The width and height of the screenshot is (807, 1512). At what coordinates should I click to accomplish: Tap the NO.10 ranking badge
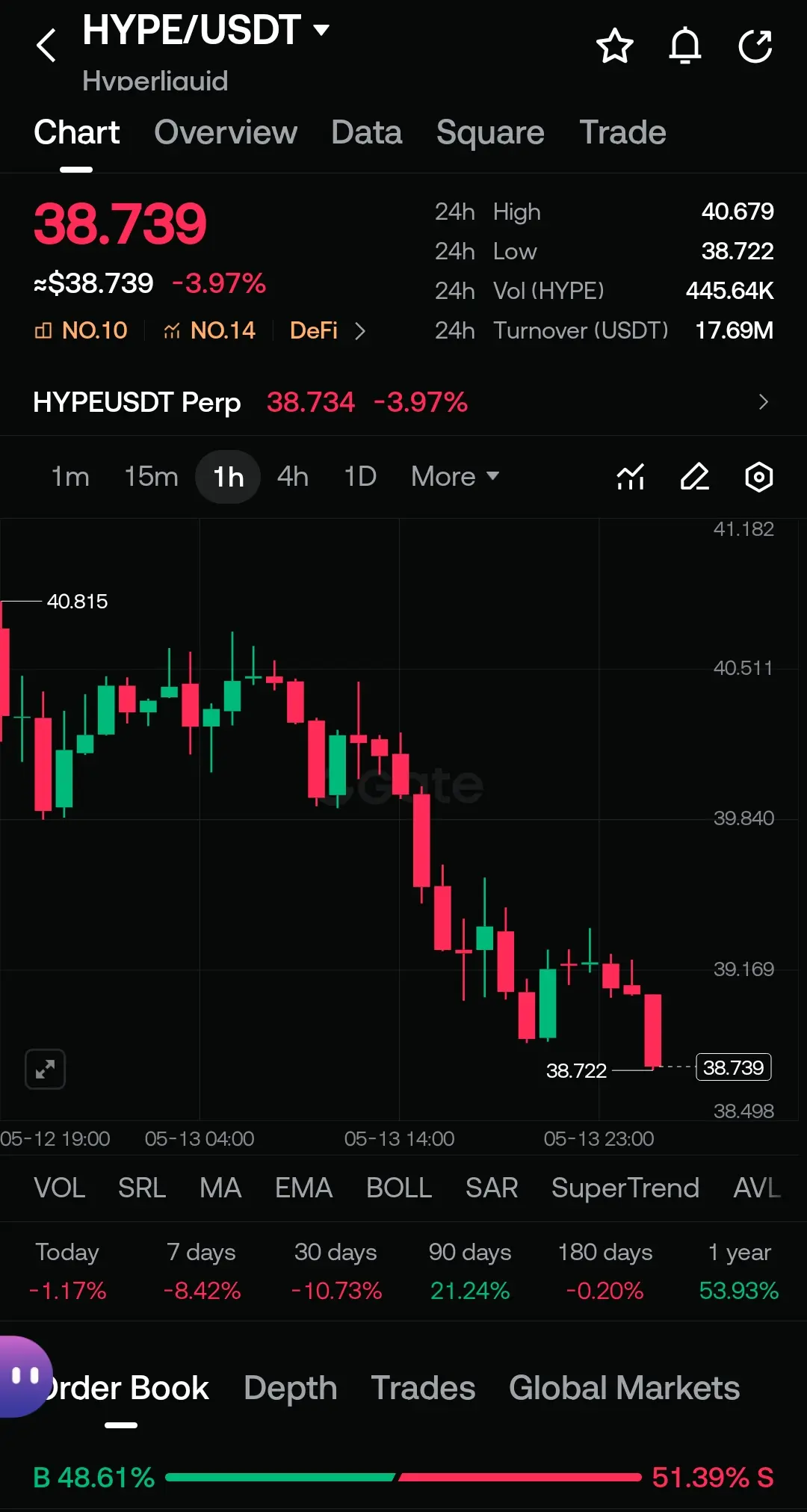point(81,330)
